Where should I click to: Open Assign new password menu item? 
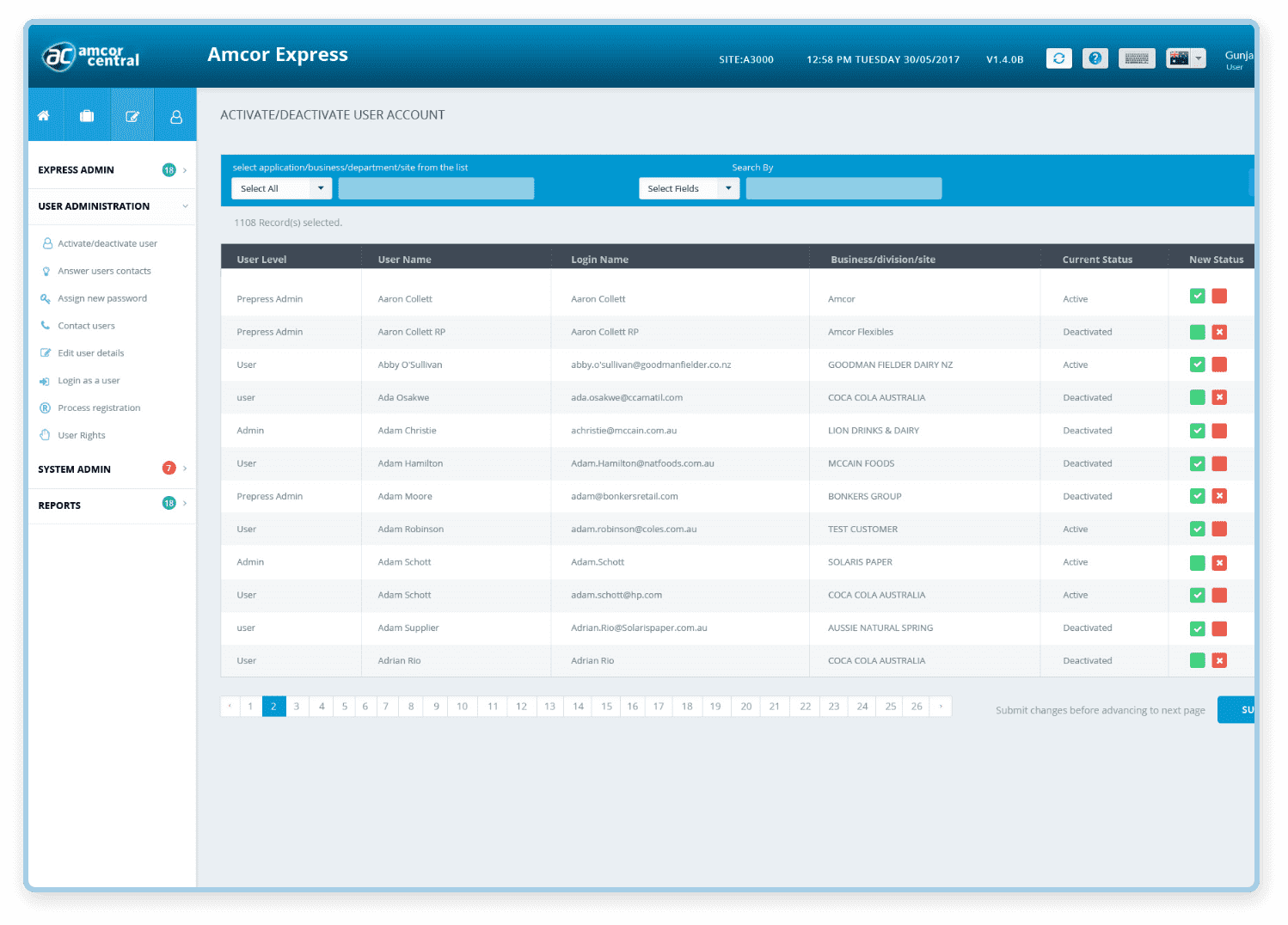point(102,298)
